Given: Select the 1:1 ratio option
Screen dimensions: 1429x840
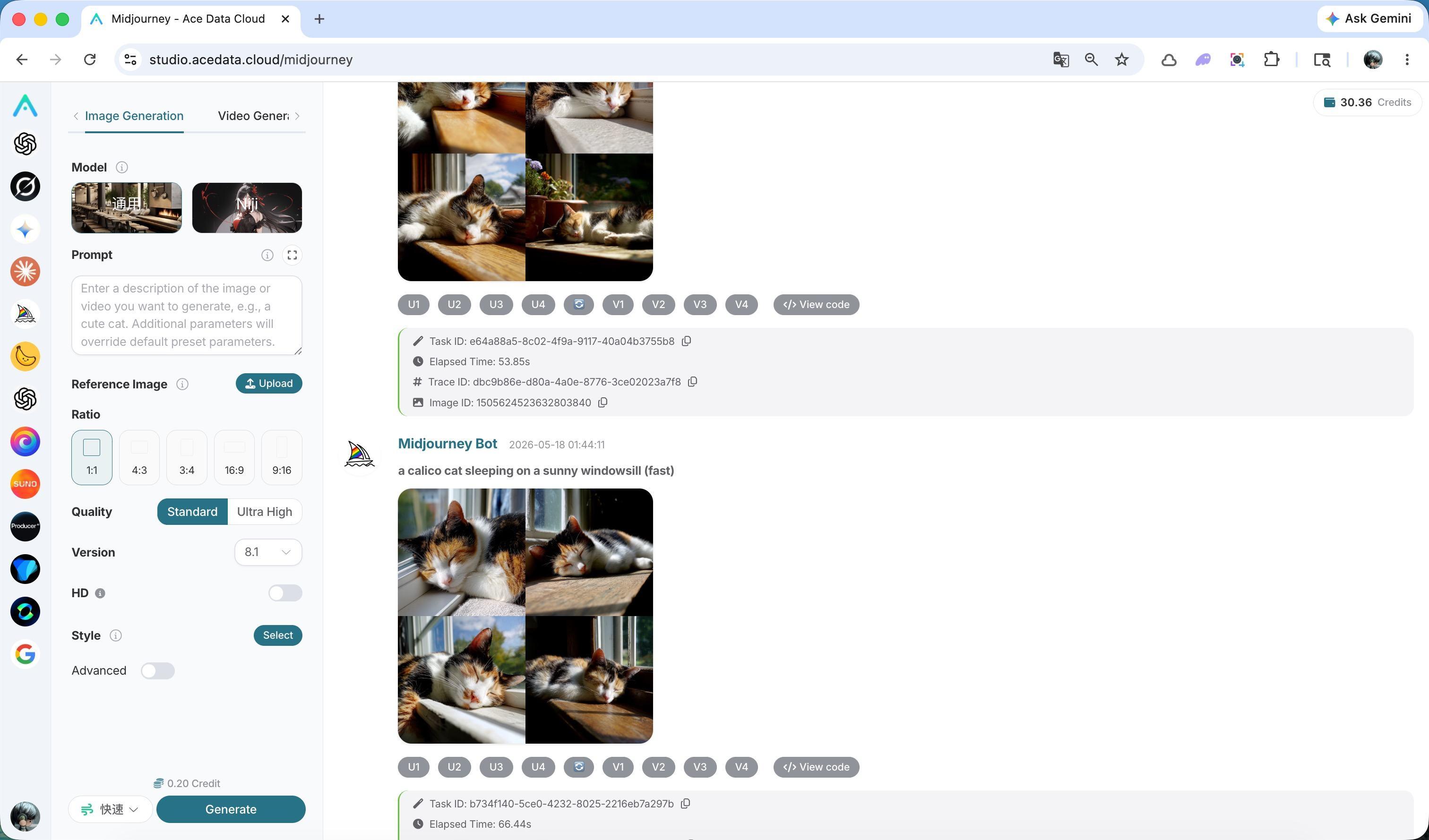Looking at the screenshot, I should [92, 457].
